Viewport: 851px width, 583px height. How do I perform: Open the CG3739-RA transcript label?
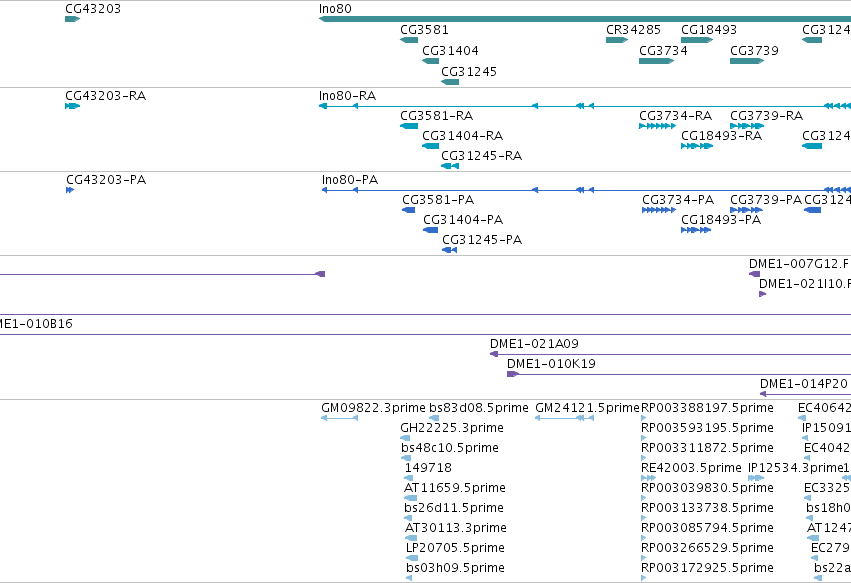pos(766,116)
